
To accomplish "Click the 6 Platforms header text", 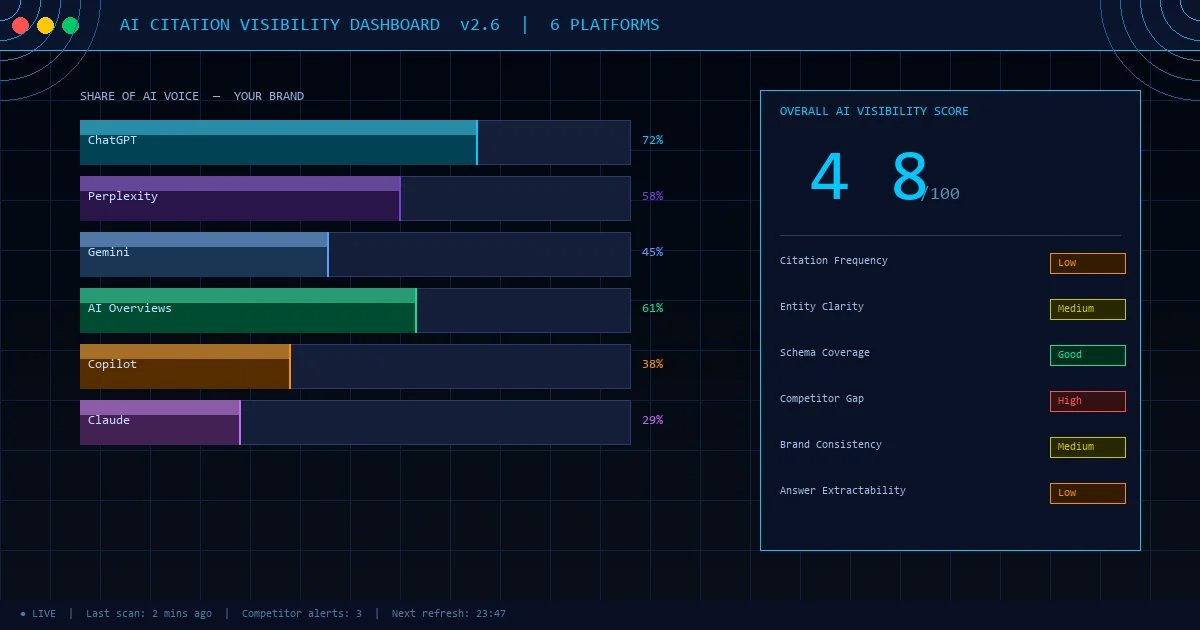I will (x=604, y=25).
